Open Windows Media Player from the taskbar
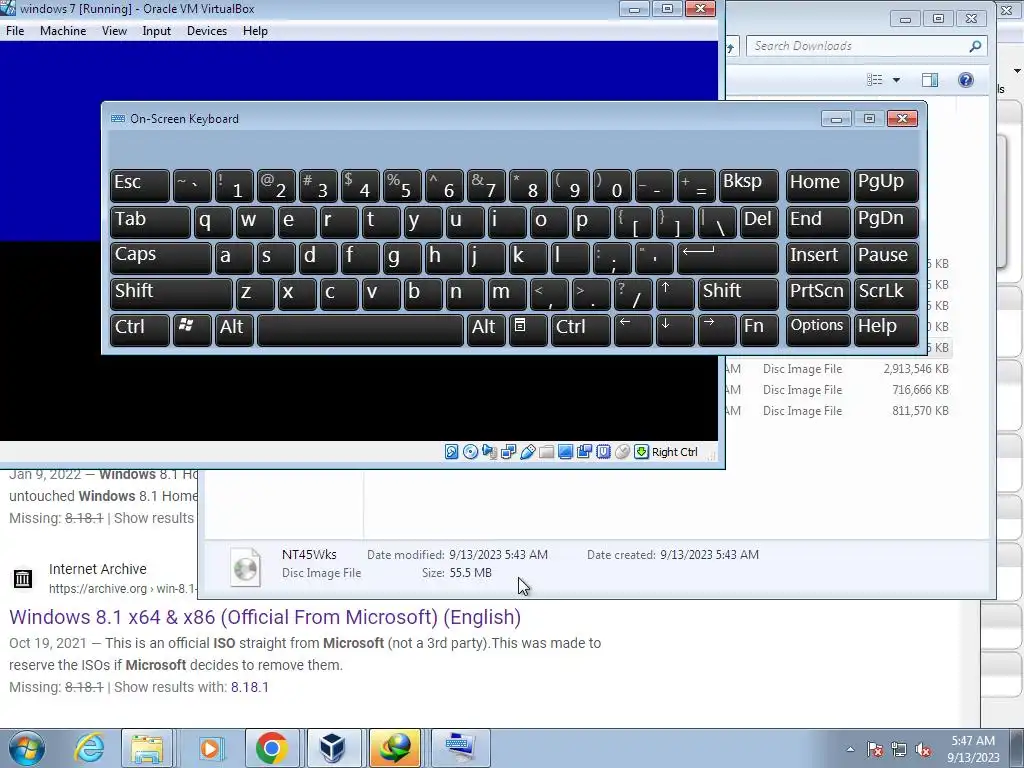The height and width of the screenshot is (768, 1024). pyautogui.click(x=210, y=748)
